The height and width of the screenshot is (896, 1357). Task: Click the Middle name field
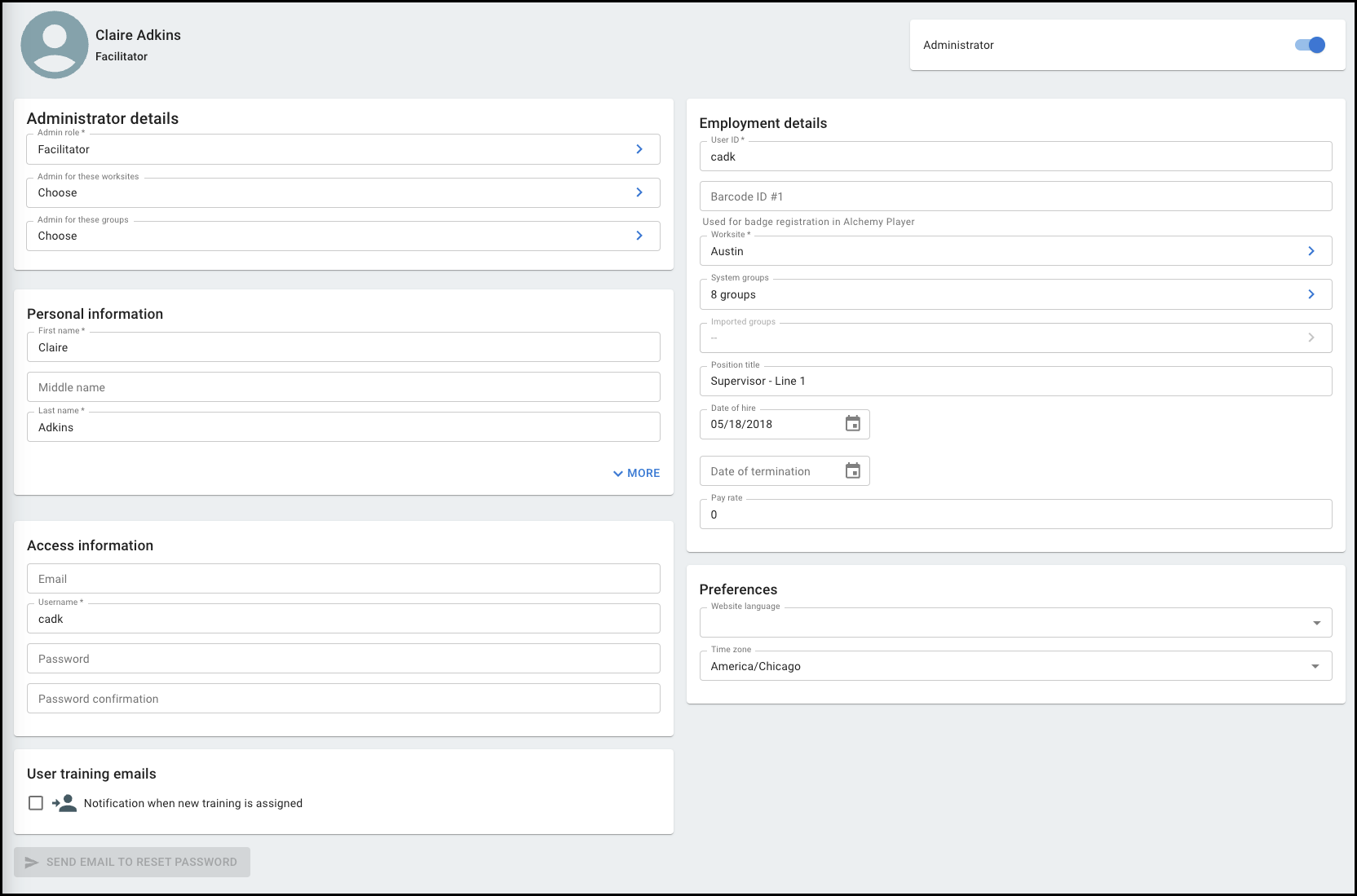(343, 387)
